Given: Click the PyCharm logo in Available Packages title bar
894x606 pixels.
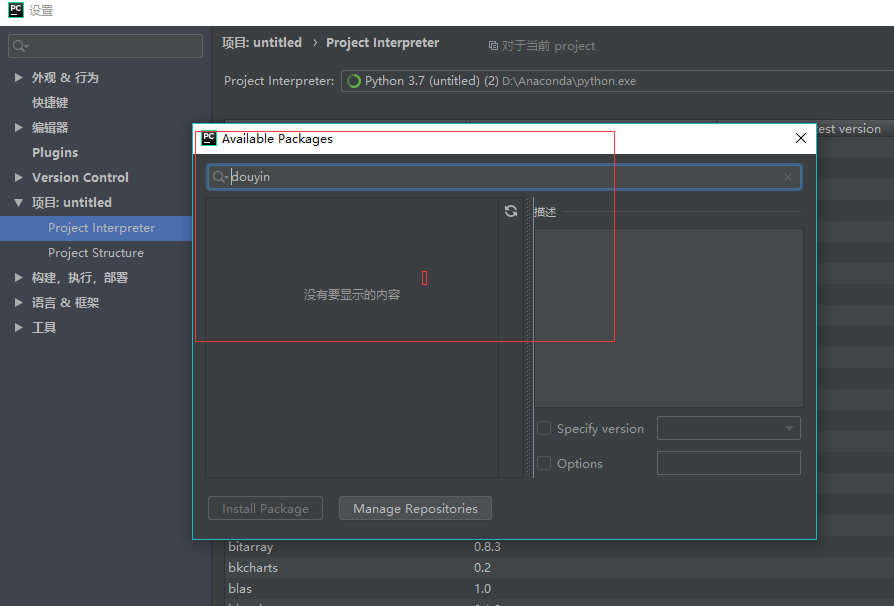Looking at the screenshot, I should point(208,139).
